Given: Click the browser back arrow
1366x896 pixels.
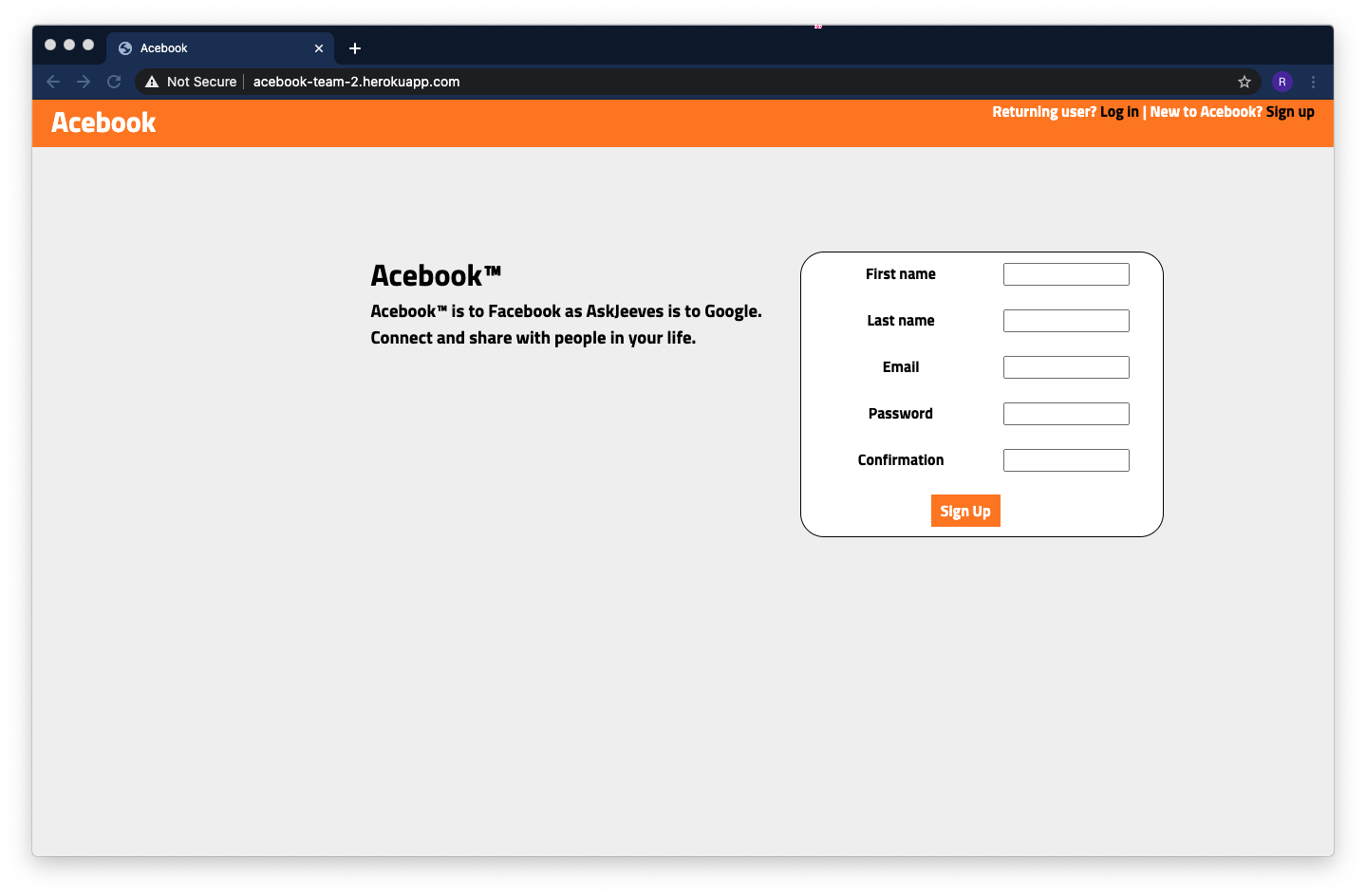Looking at the screenshot, I should point(53,82).
